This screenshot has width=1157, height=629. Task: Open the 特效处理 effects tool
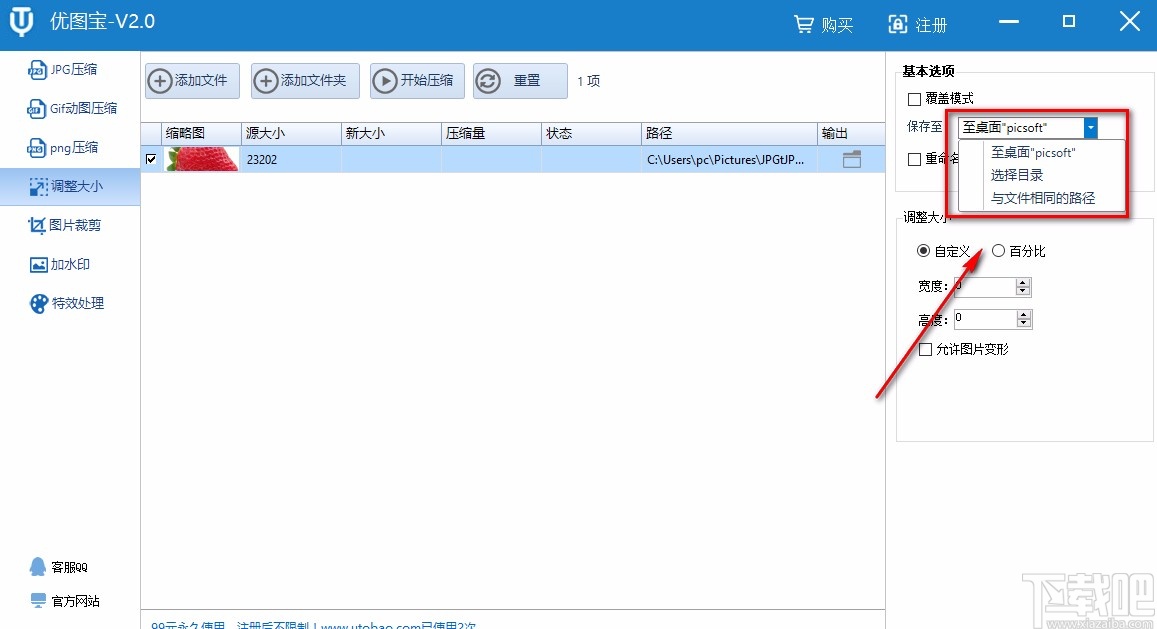69,303
